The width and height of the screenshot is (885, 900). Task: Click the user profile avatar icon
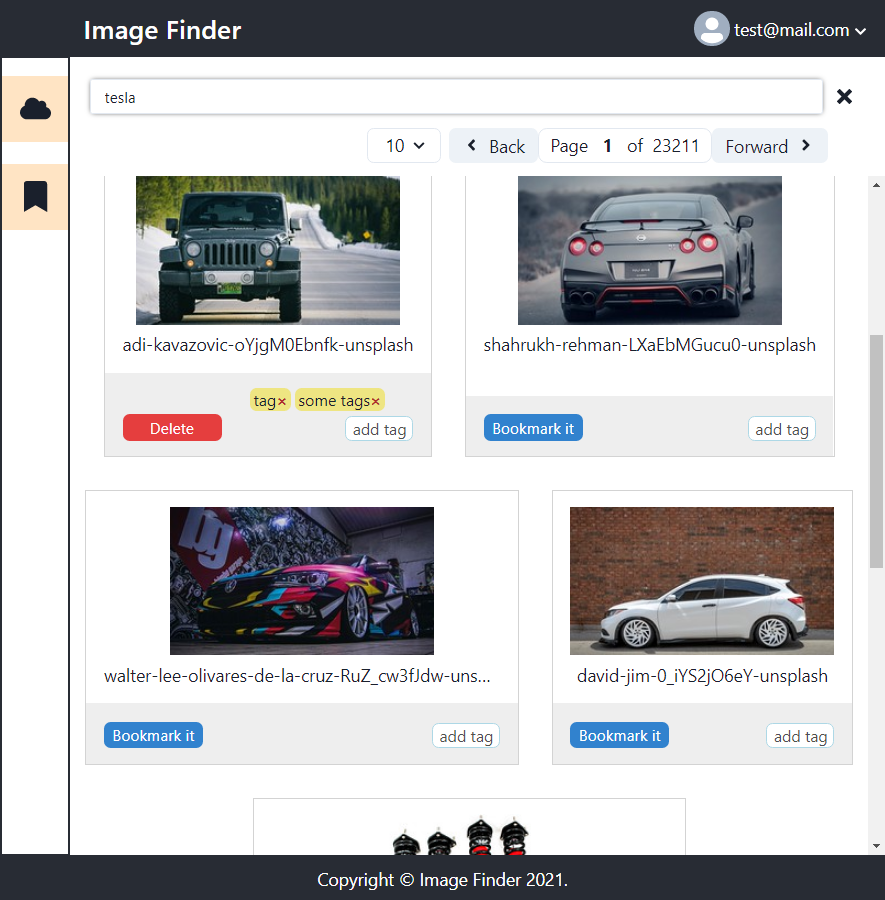711,29
